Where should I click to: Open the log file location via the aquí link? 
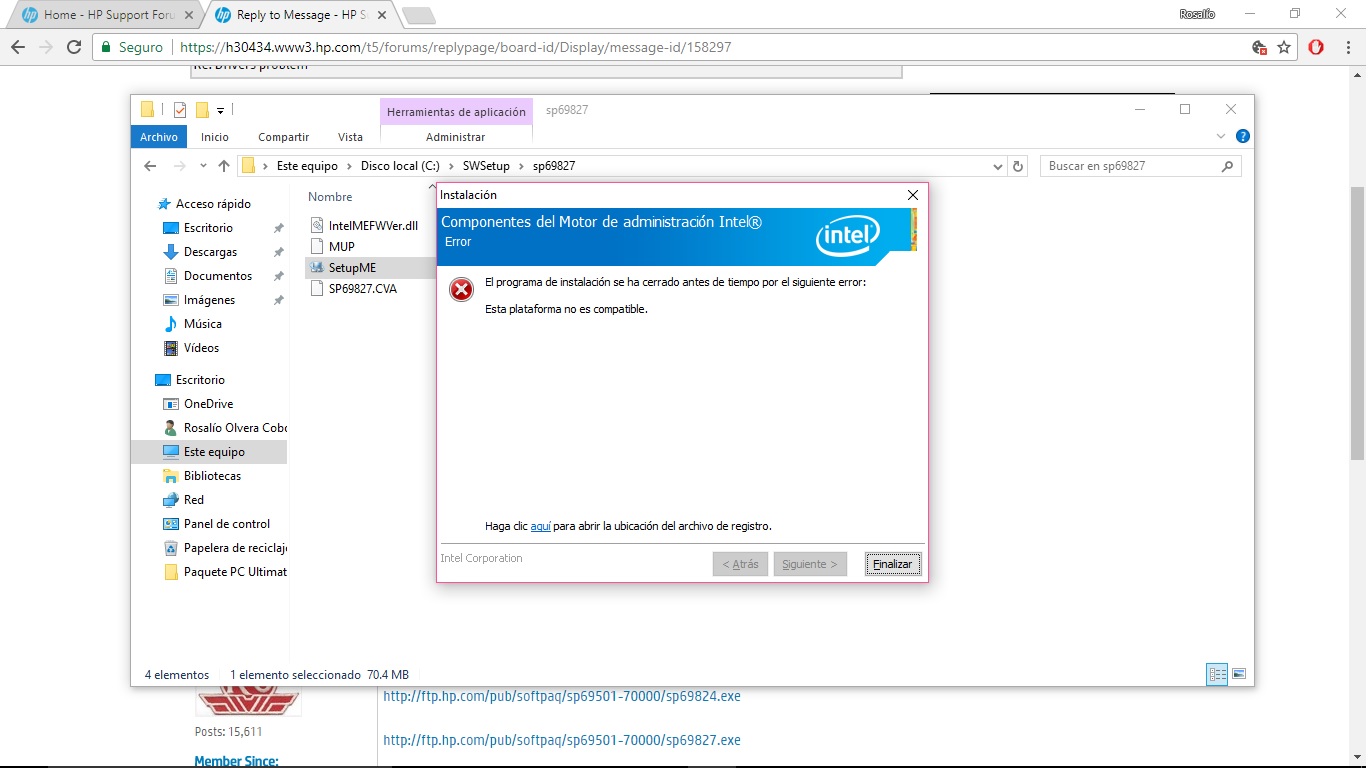[541, 526]
